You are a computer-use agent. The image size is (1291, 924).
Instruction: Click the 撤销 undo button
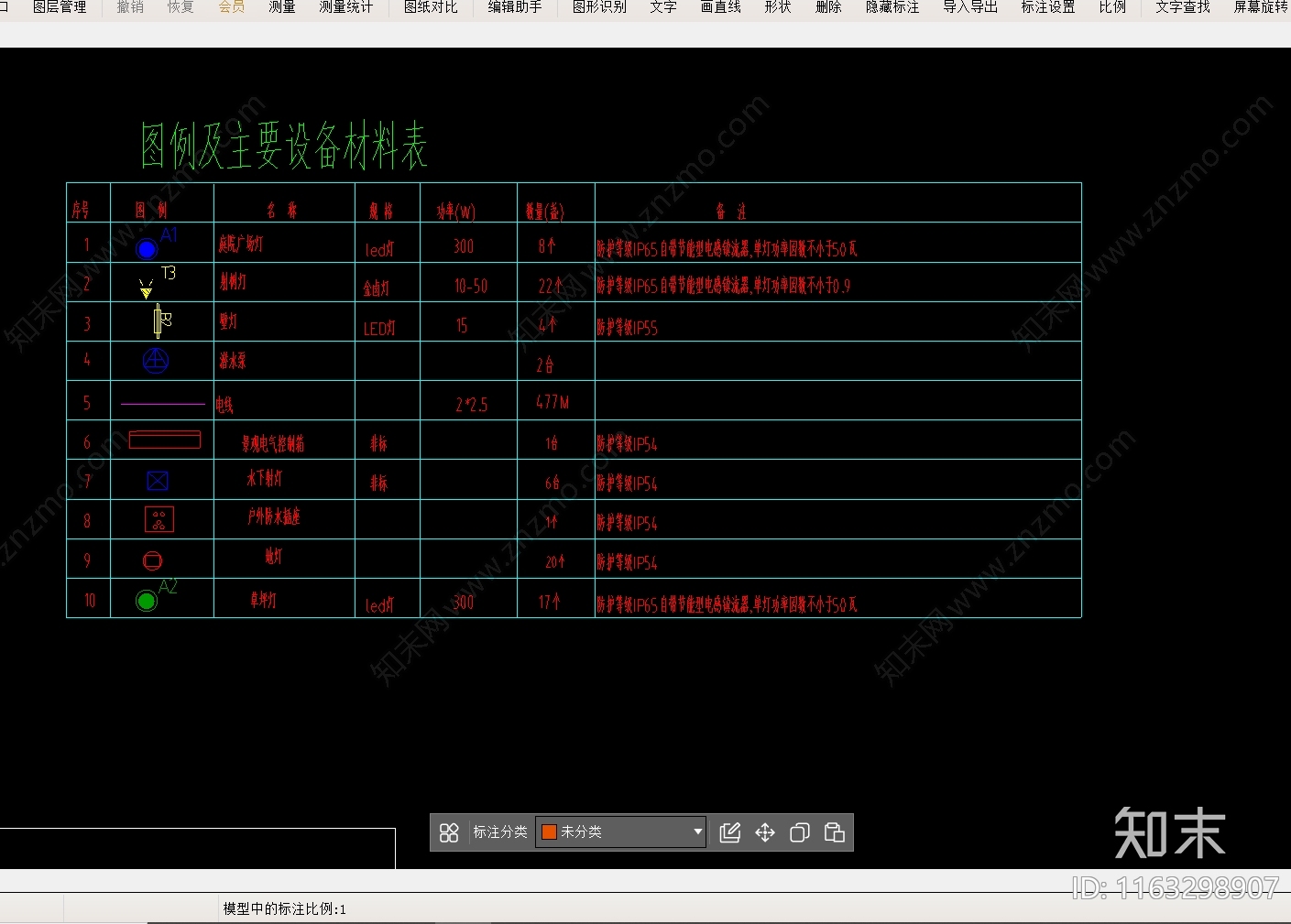click(x=130, y=7)
